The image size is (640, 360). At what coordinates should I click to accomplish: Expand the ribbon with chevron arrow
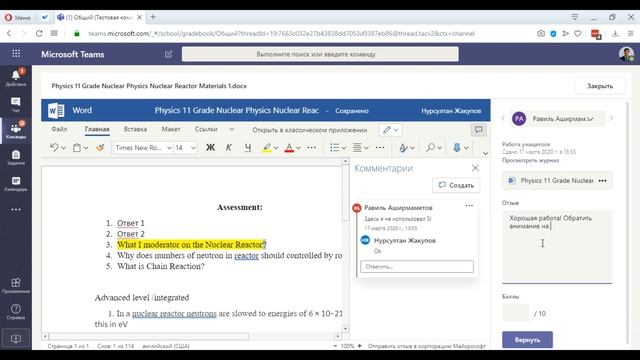pyautogui.click(x=485, y=153)
